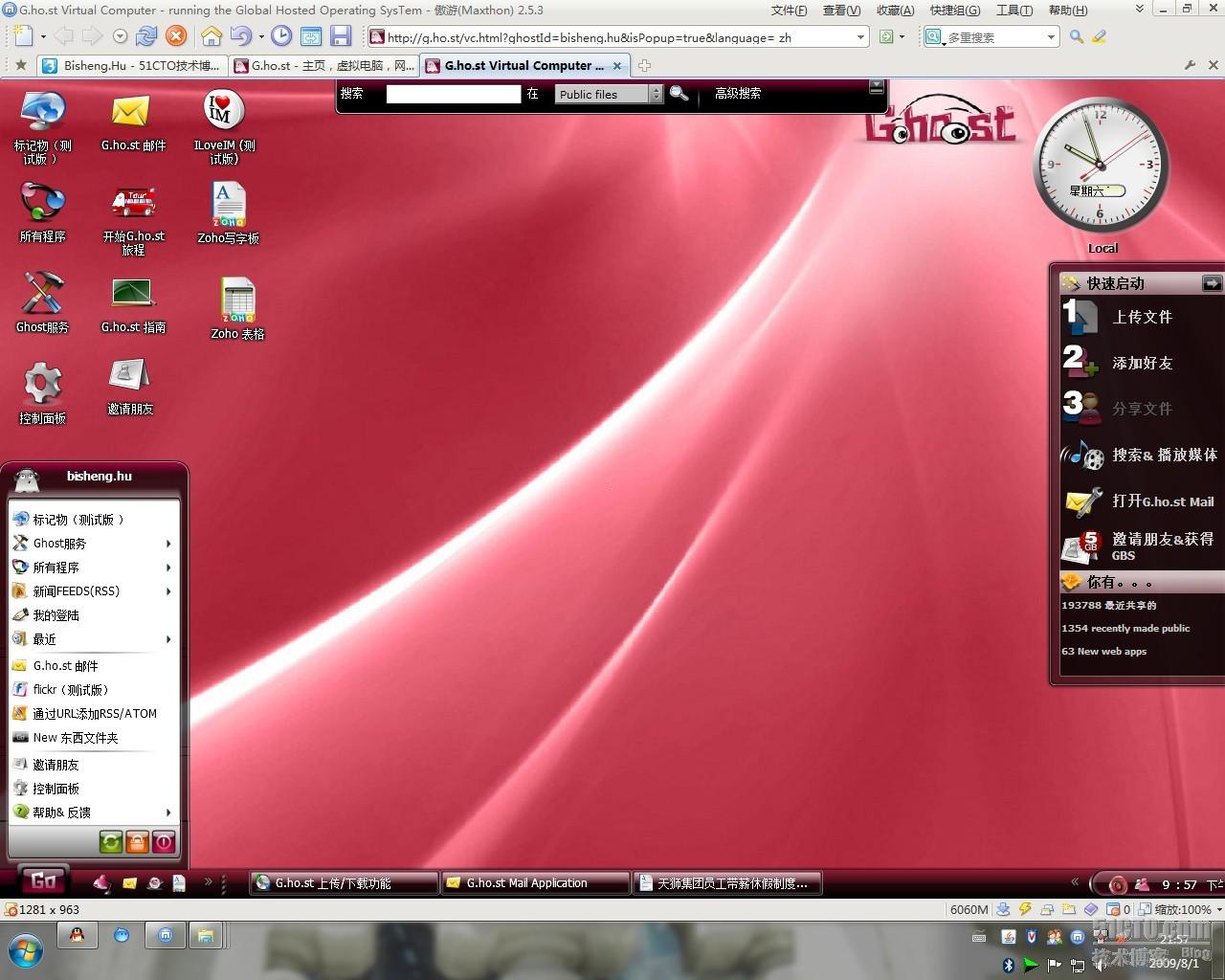Click Maxthon's new page toolbar icon
The height and width of the screenshot is (980, 1225).
(x=23, y=36)
